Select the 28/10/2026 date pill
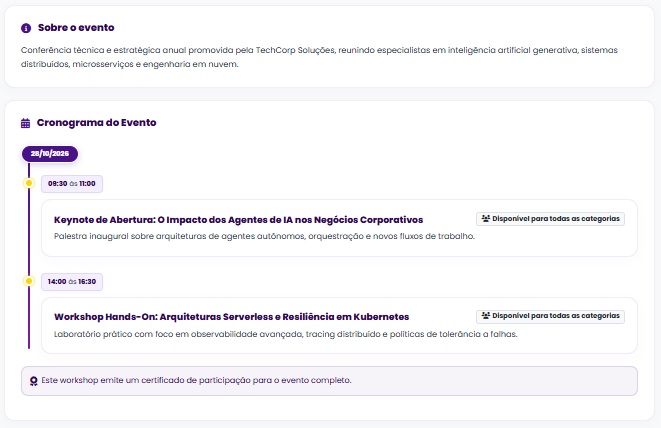 coord(50,153)
